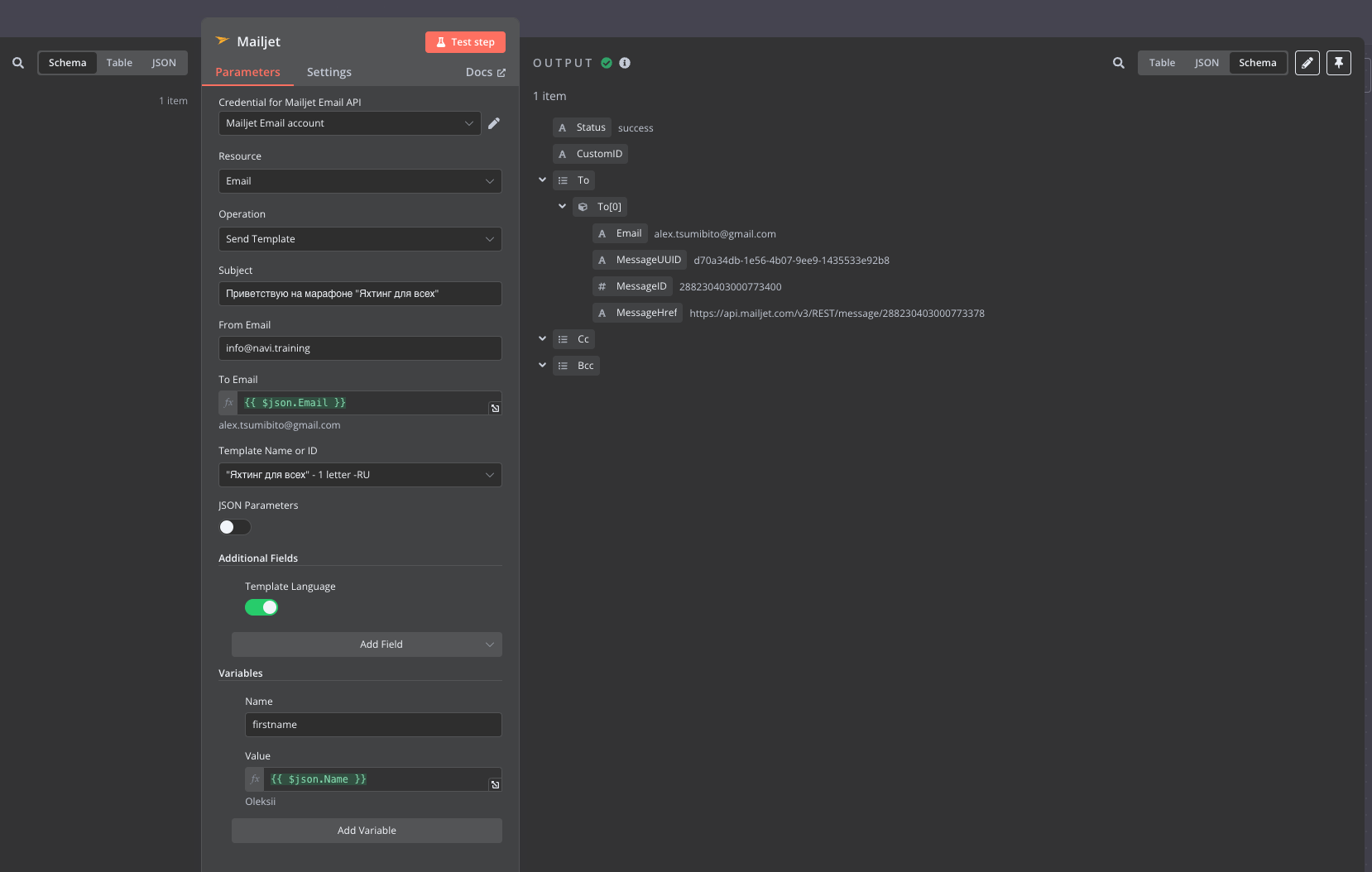Click the Status value success
The height and width of the screenshot is (872, 1372).
point(636,128)
